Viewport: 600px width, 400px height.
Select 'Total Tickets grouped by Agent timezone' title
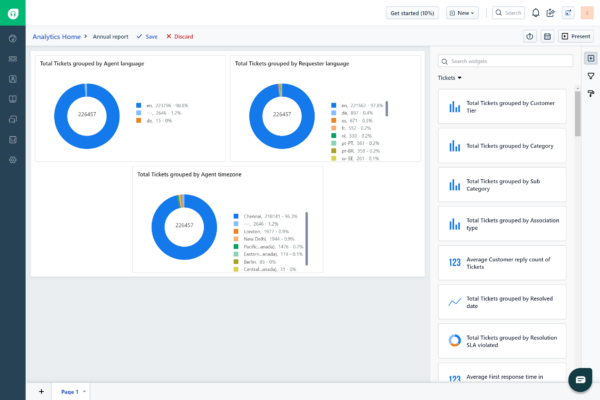pos(189,175)
